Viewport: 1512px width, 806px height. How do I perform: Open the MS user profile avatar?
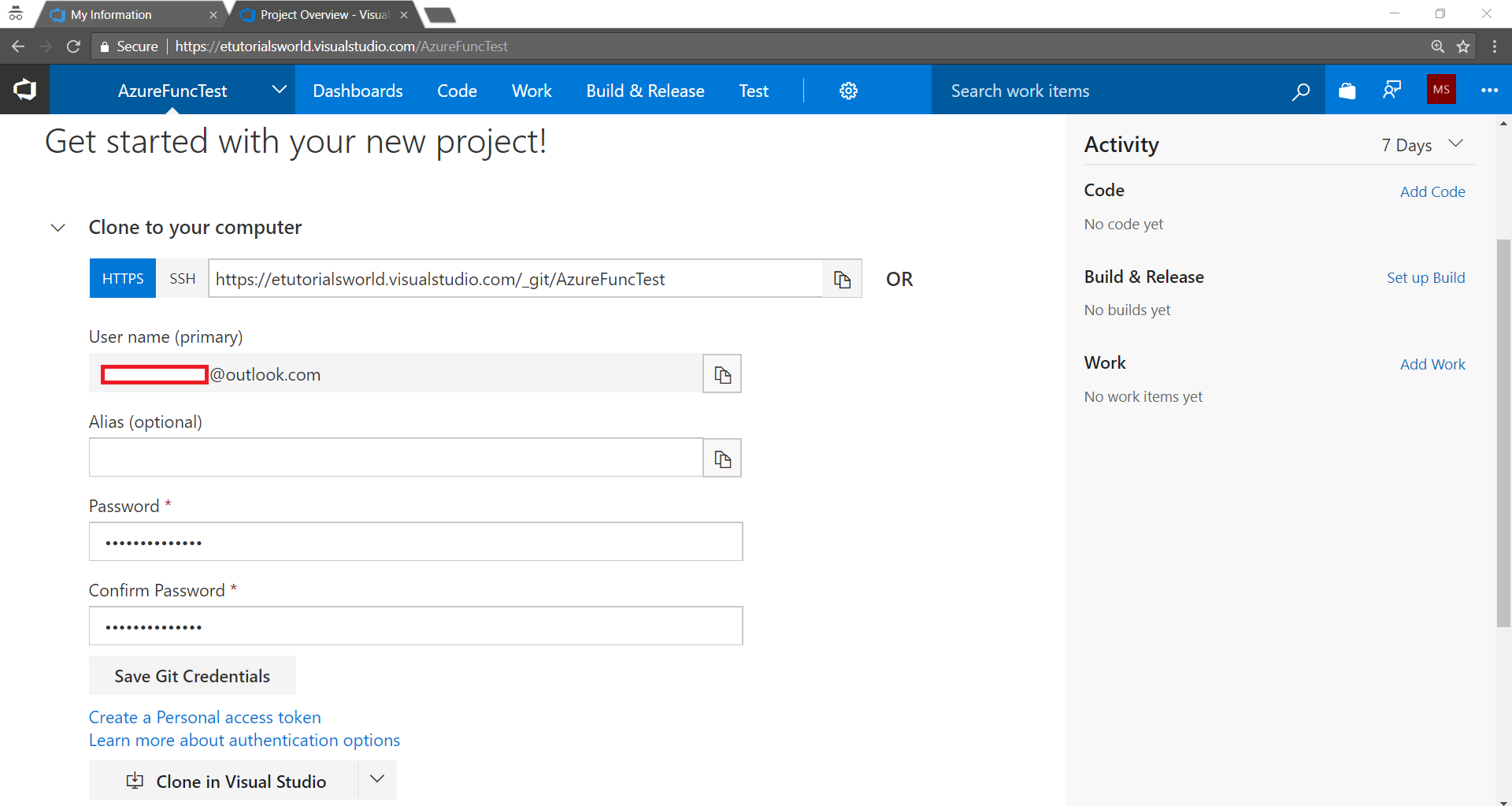coord(1441,90)
